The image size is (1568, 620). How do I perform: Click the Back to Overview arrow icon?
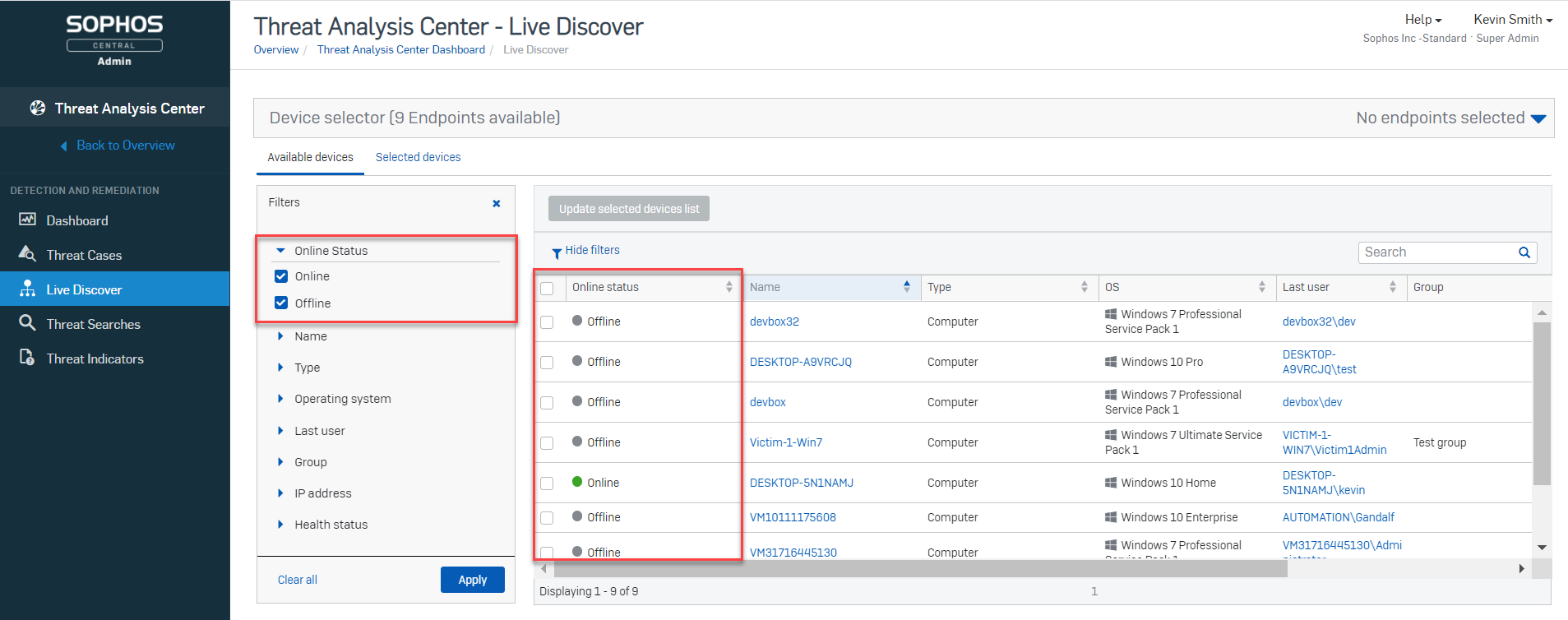tap(63, 146)
